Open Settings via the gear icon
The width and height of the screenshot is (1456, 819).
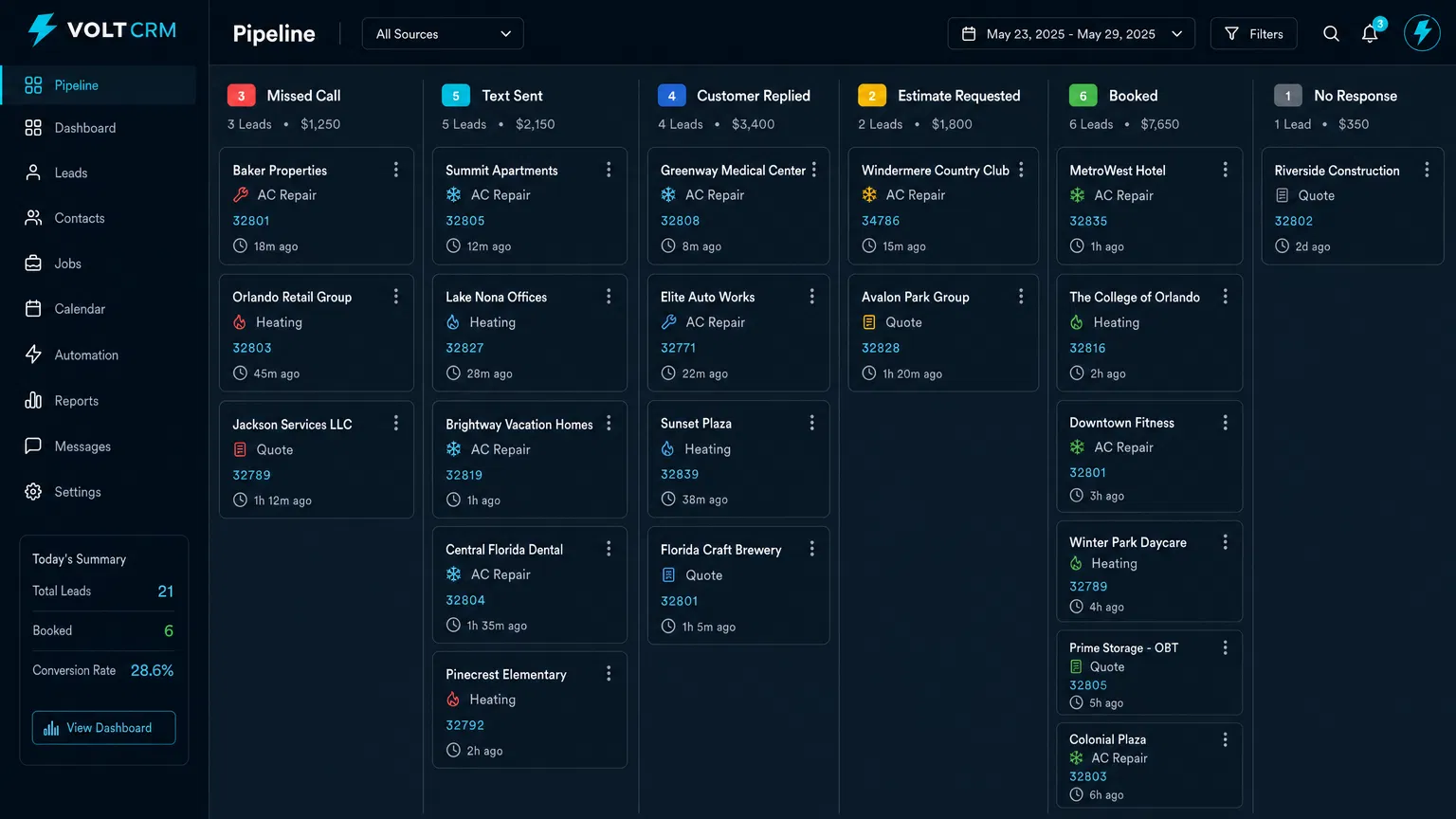point(33,491)
